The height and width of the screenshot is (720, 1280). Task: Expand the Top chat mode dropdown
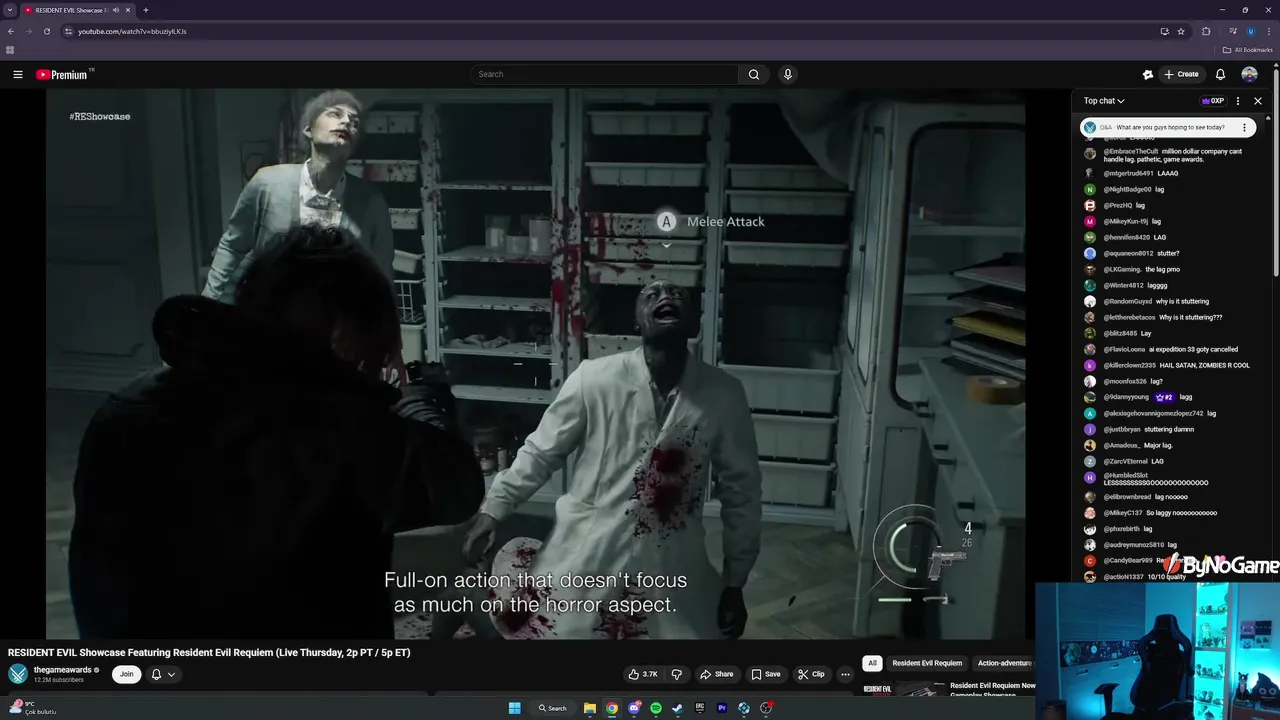(x=1104, y=101)
